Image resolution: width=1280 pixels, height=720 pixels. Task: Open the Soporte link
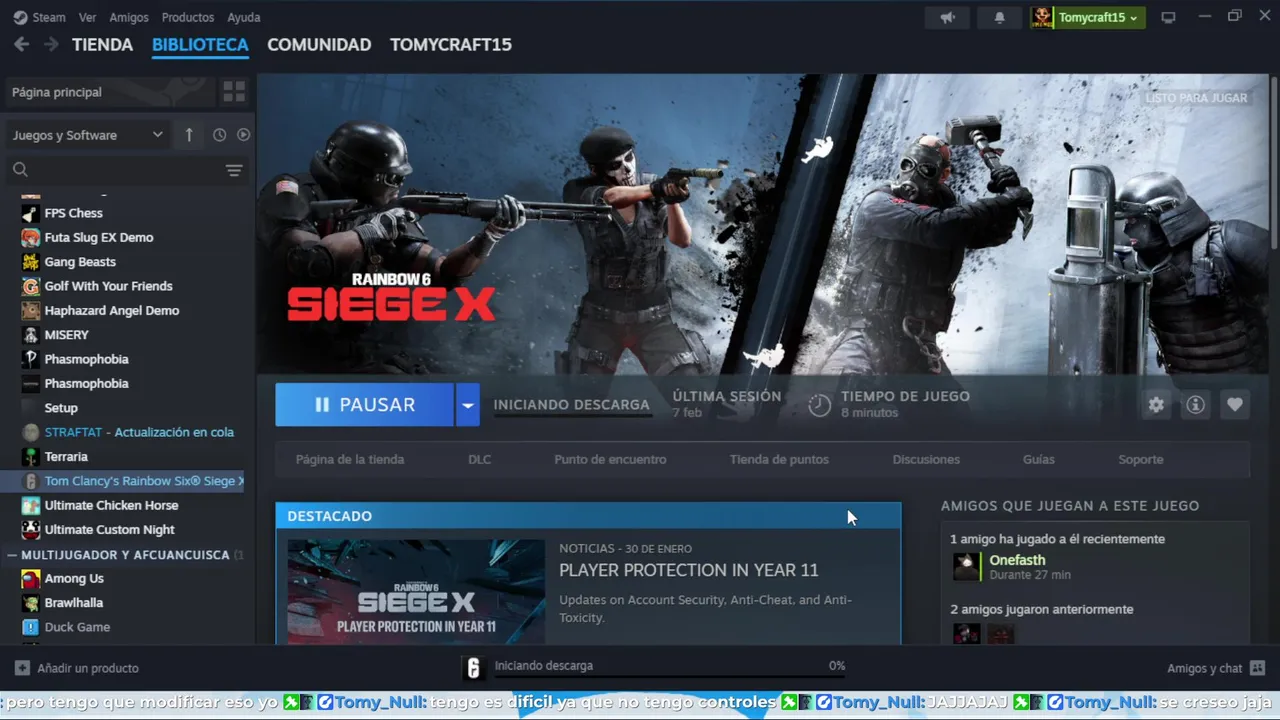point(1141,459)
